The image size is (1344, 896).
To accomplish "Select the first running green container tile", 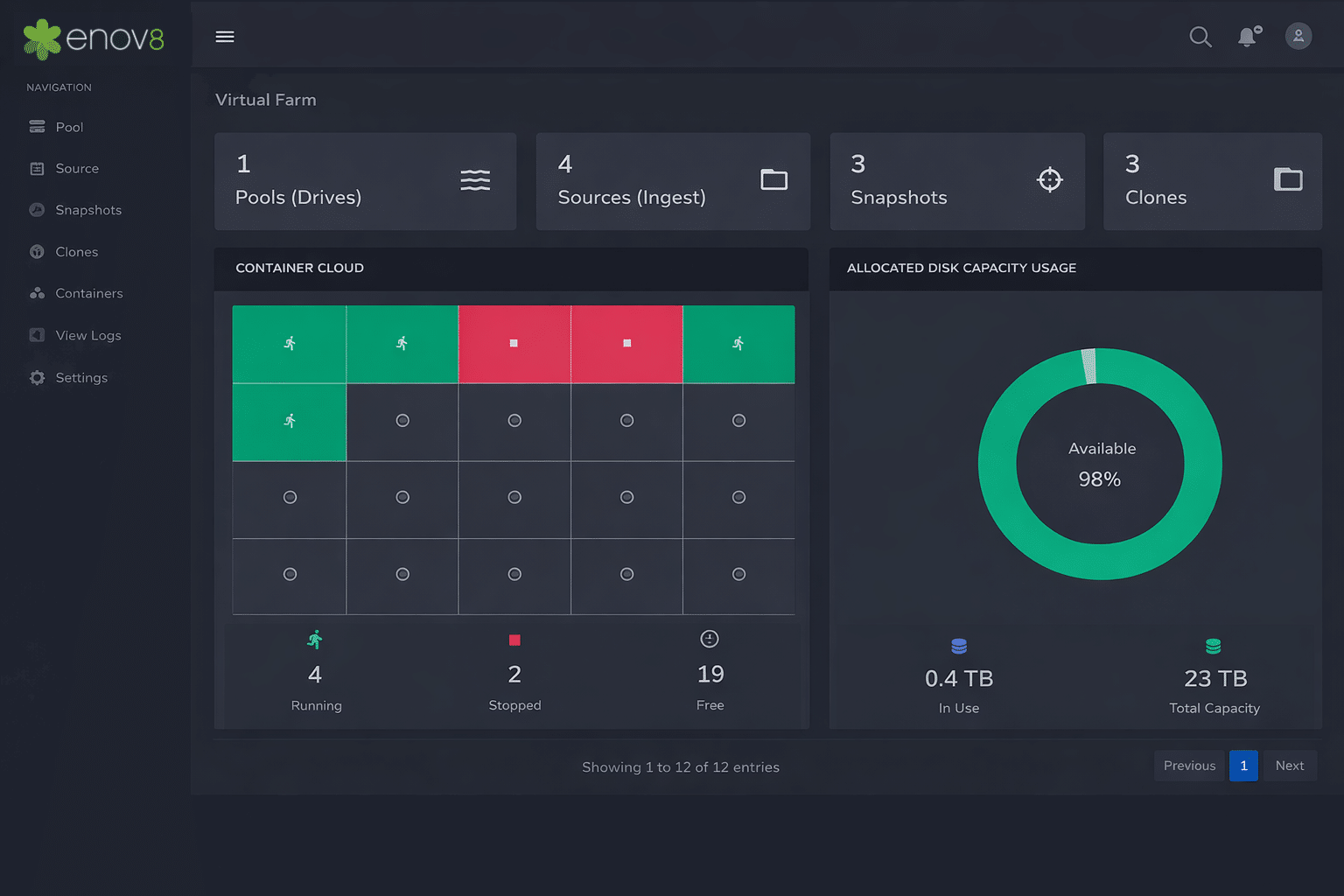I will (x=290, y=344).
